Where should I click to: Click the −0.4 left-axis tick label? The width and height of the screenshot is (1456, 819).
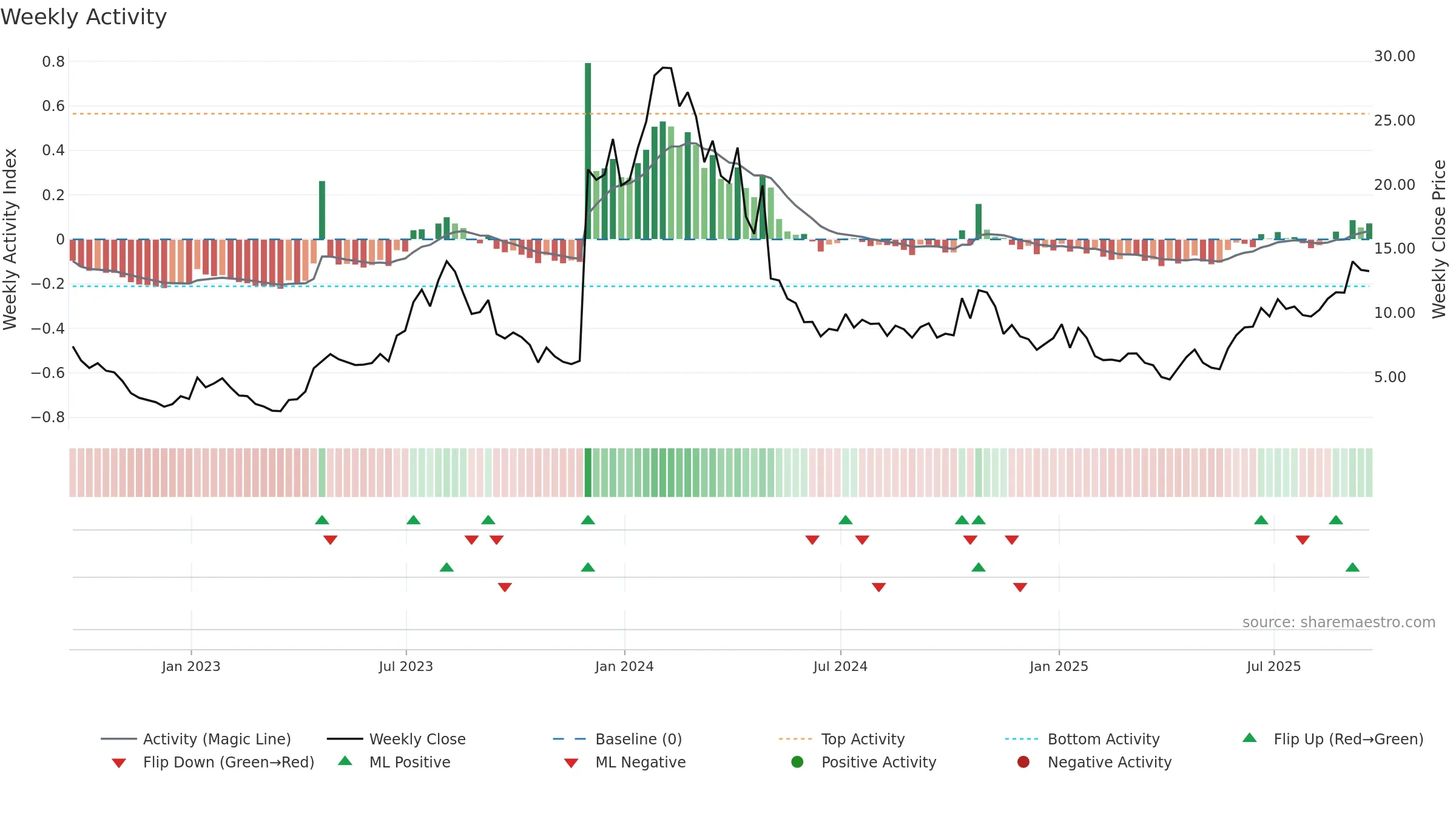coord(48,328)
